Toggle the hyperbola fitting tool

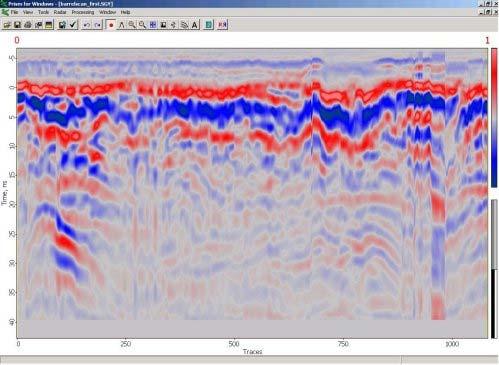122,25
